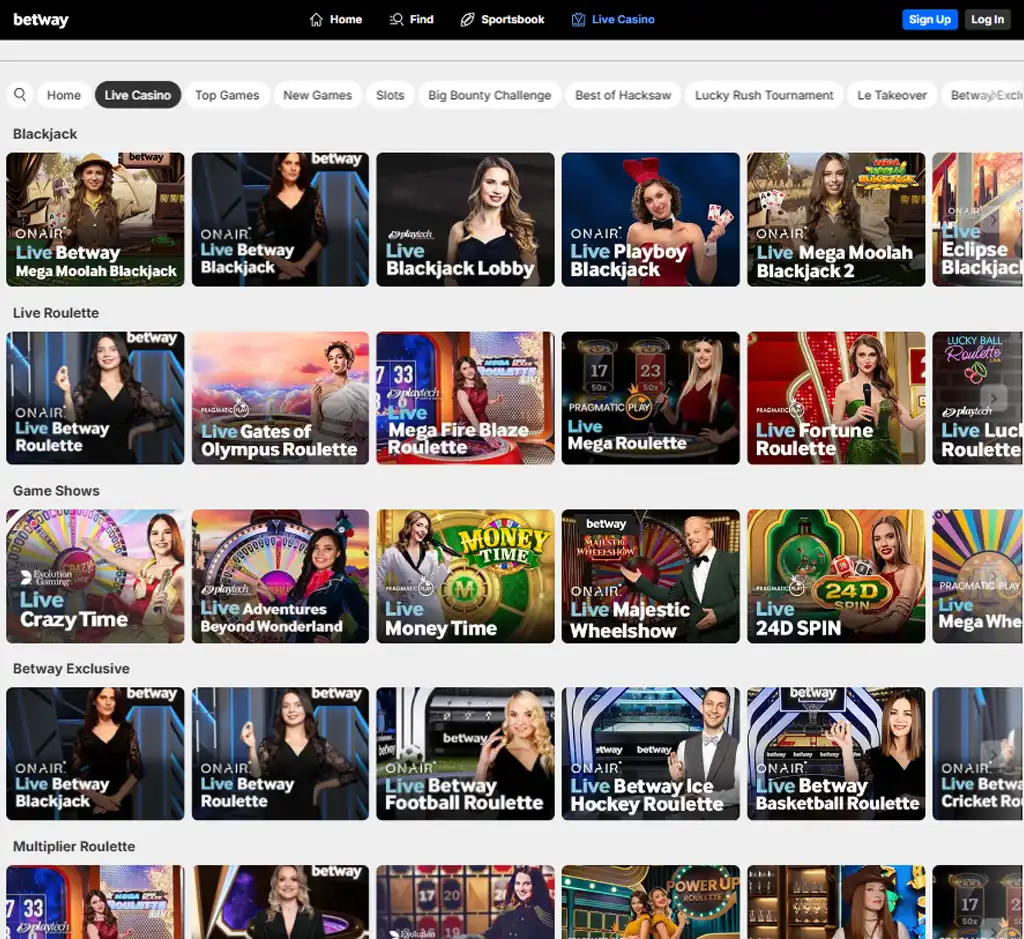This screenshot has width=1024, height=939.
Task: Select the Live Casino category pill
Action: pos(138,95)
